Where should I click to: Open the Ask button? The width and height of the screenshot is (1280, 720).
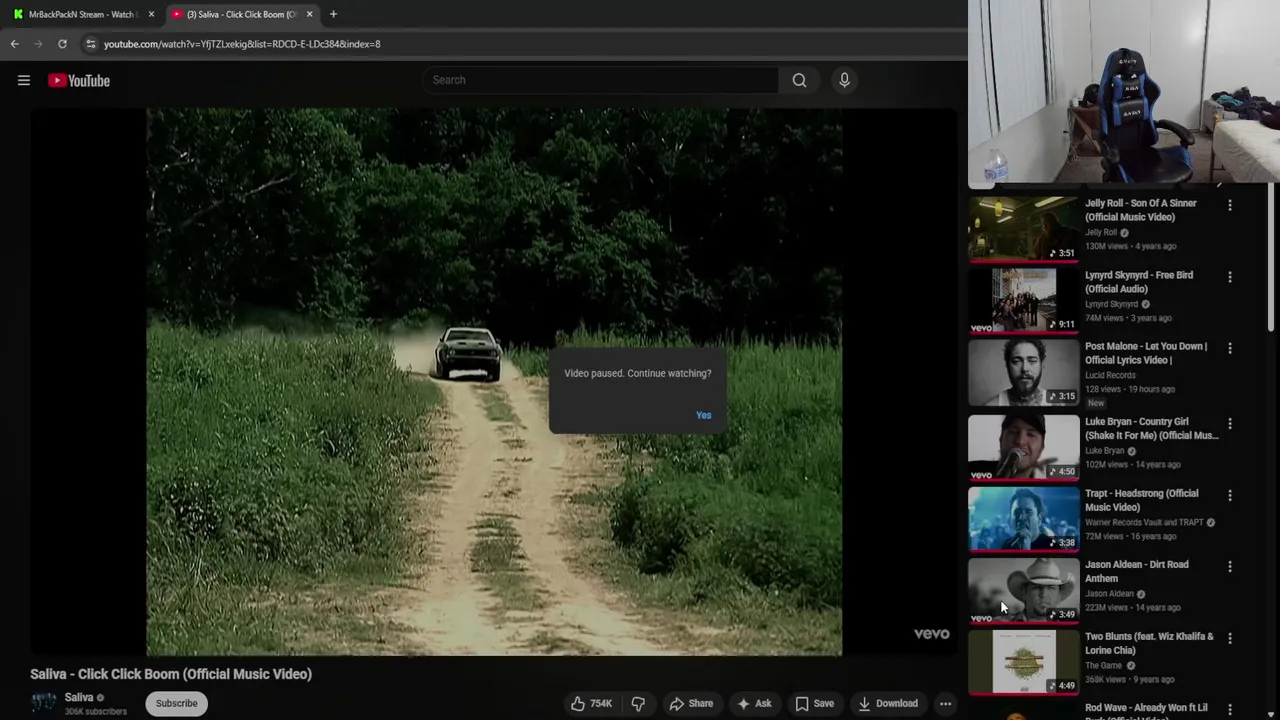pos(754,703)
